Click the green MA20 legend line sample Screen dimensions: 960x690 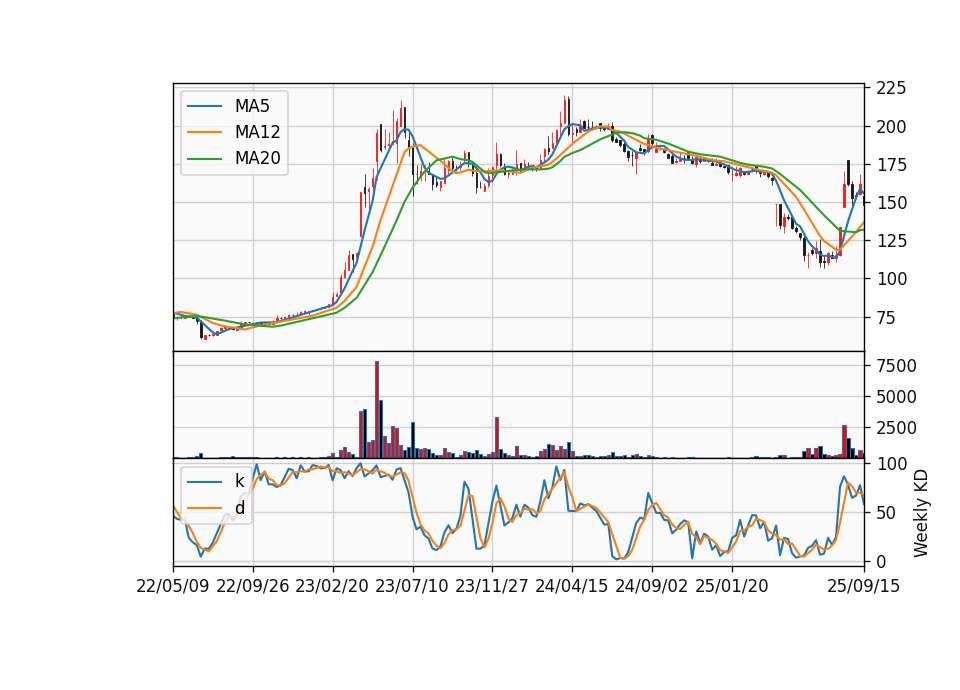pos(204,159)
